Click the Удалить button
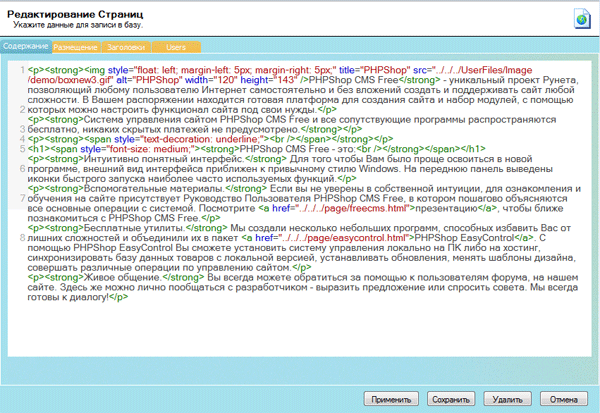 pyautogui.click(x=507, y=399)
